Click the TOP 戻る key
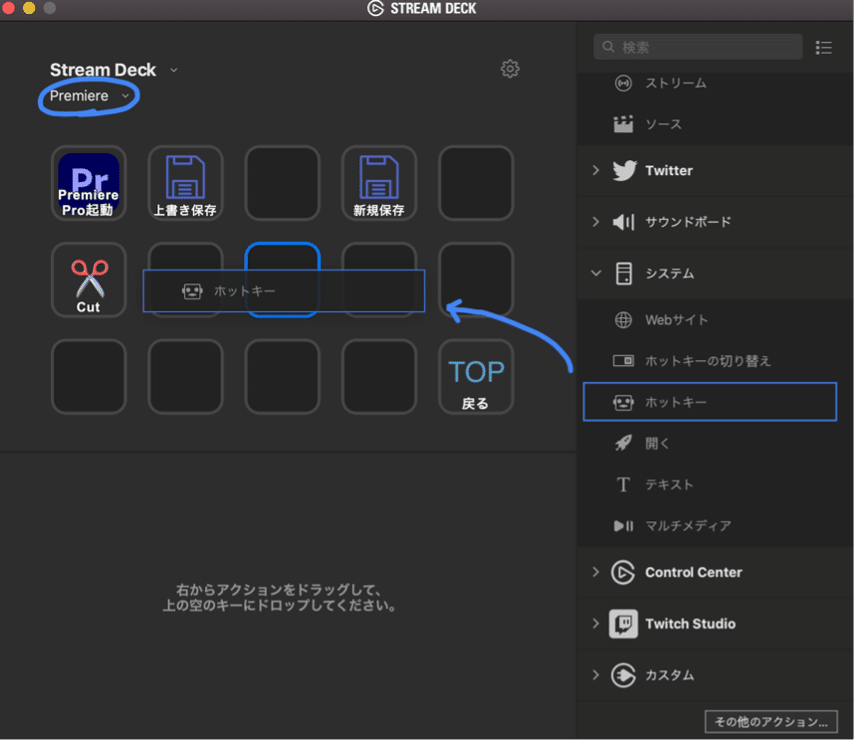Image resolution: width=858 pixels, height=742 pixels. coord(476,377)
